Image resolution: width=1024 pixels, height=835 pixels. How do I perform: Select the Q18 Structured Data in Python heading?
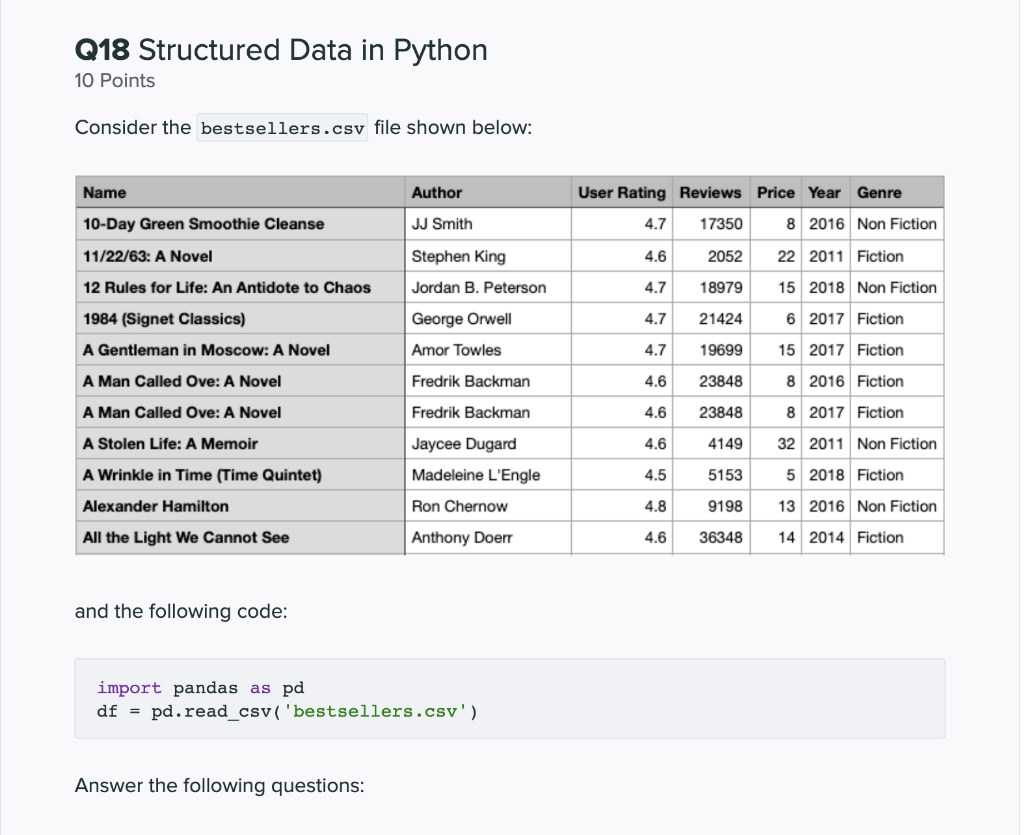pyautogui.click(x=280, y=49)
